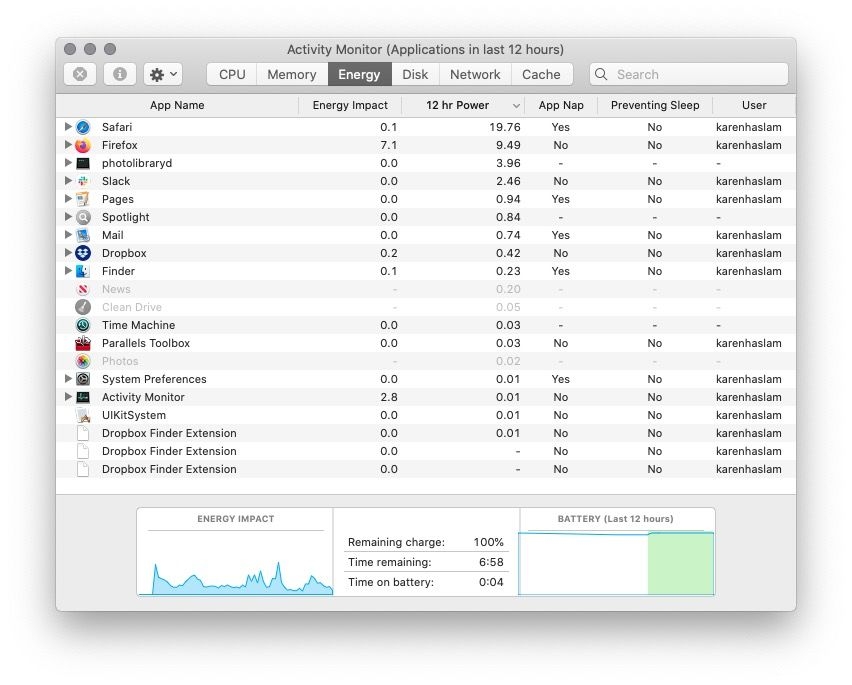Expand the Safari disclosure triangle
852x685 pixels.
click(68, 127)
